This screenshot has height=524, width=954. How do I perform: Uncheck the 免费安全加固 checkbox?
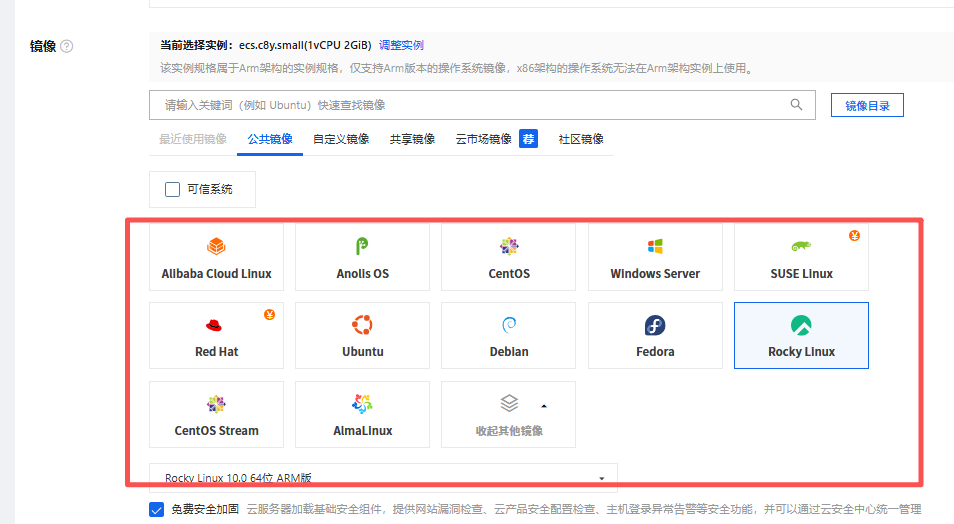pyautogui.click(x=157, y=510)
